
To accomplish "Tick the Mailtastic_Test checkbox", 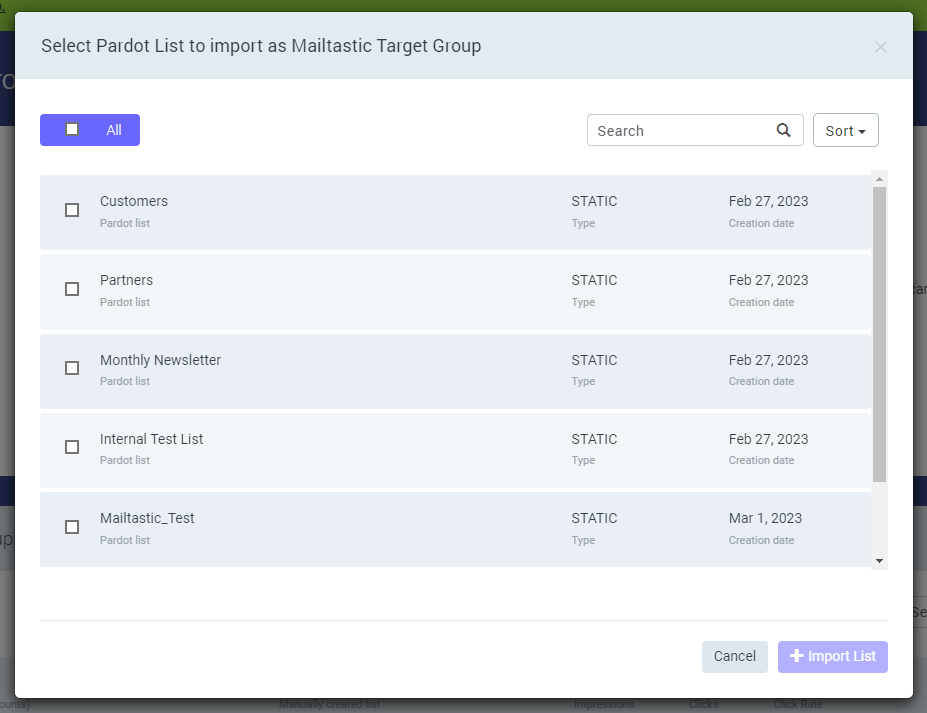I will pos(72,527).
